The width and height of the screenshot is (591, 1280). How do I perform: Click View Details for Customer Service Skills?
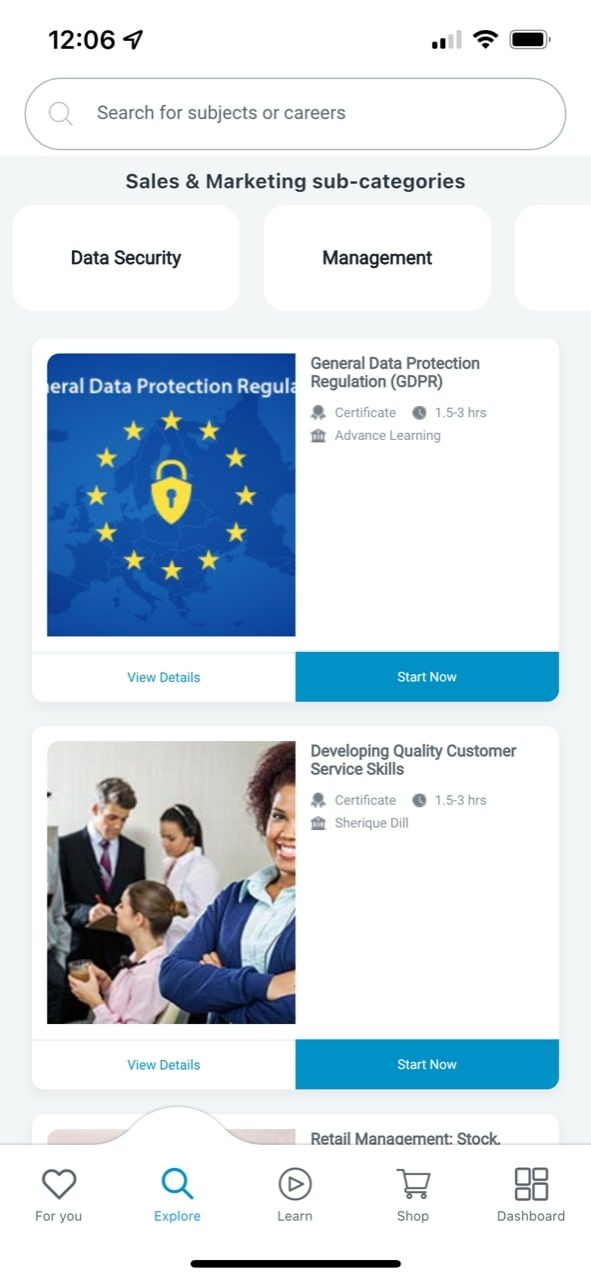point(164,1065)
